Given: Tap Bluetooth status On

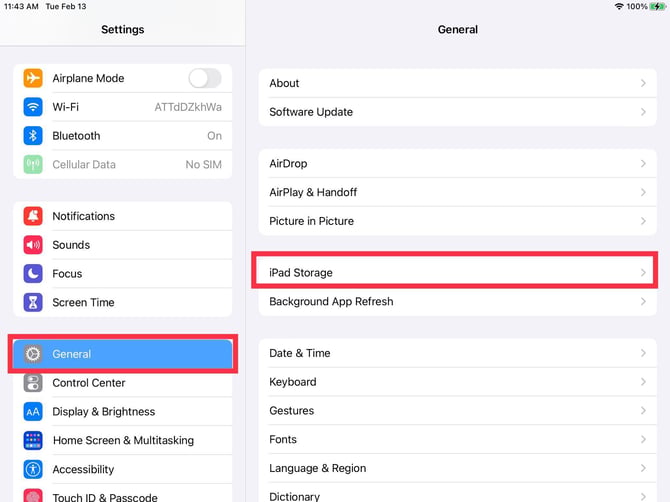Looking at the screenshot, I should [215, 136].
